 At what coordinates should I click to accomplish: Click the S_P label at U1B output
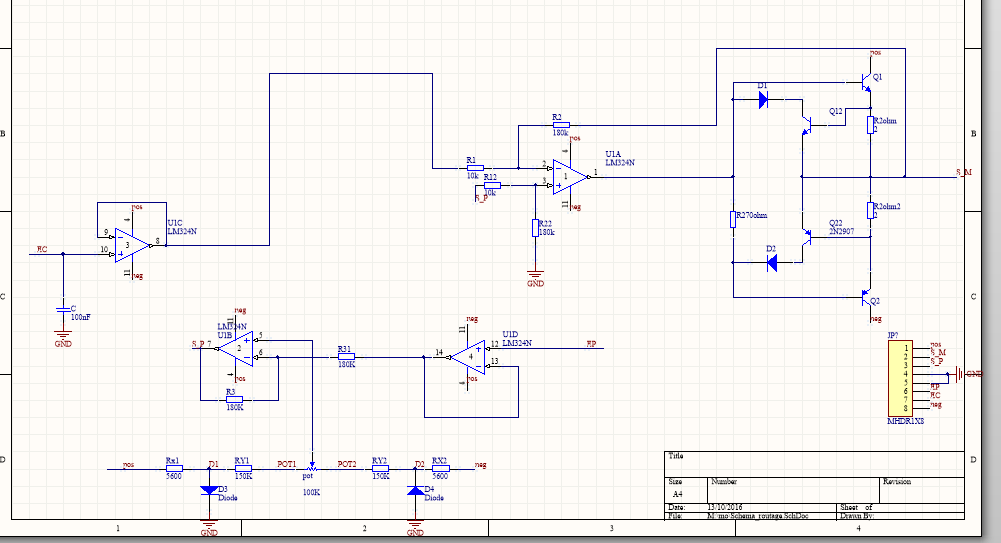tap(199, 344)
